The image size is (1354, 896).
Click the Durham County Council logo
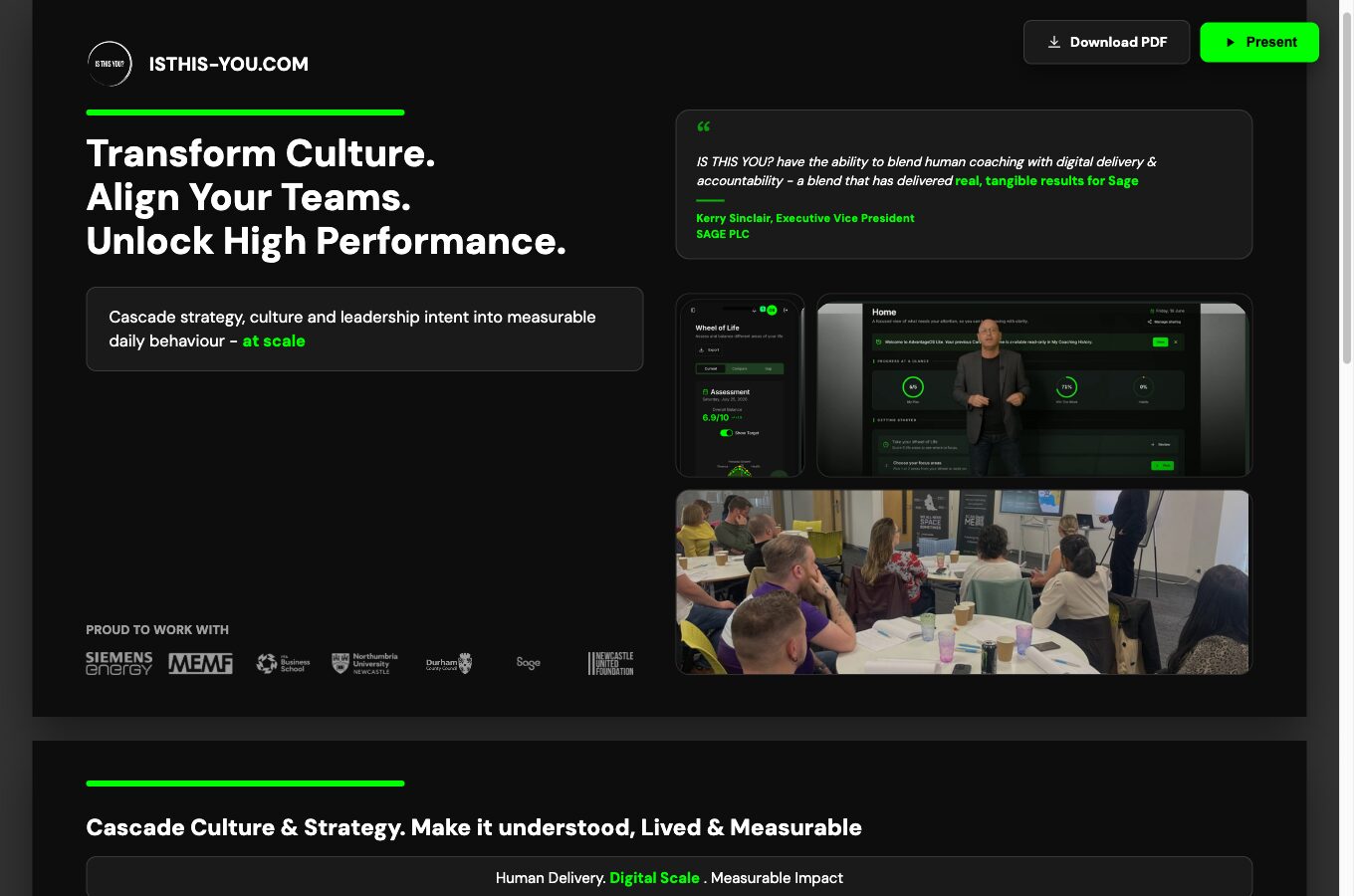(449, 663)
